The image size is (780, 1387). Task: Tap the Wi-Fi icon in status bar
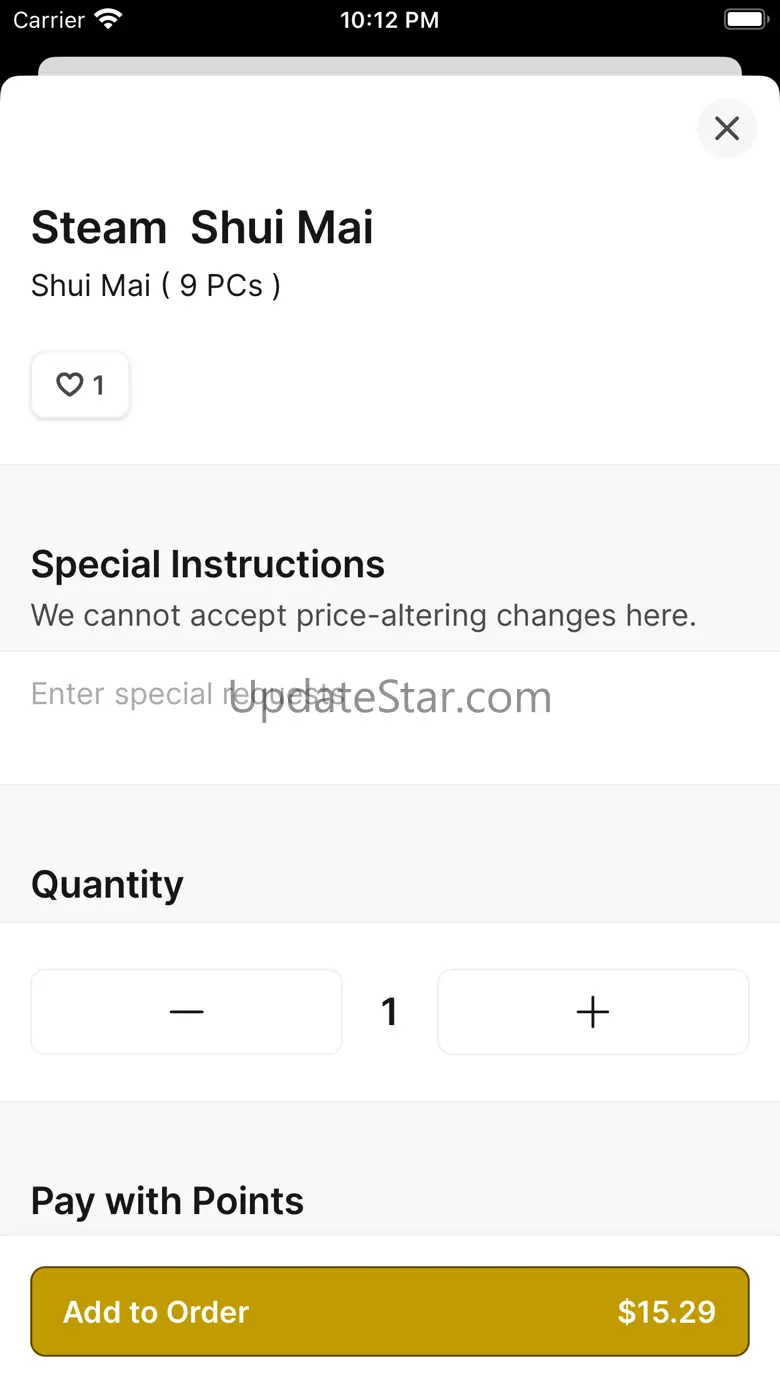(108, 19)
